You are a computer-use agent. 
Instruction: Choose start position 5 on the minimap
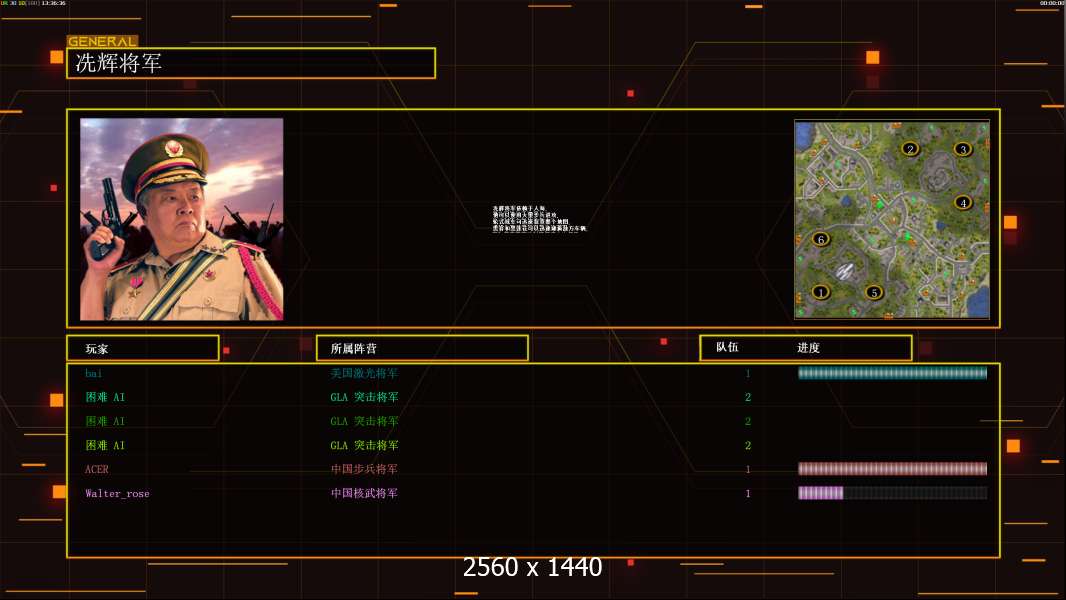(x=874, y=292)
